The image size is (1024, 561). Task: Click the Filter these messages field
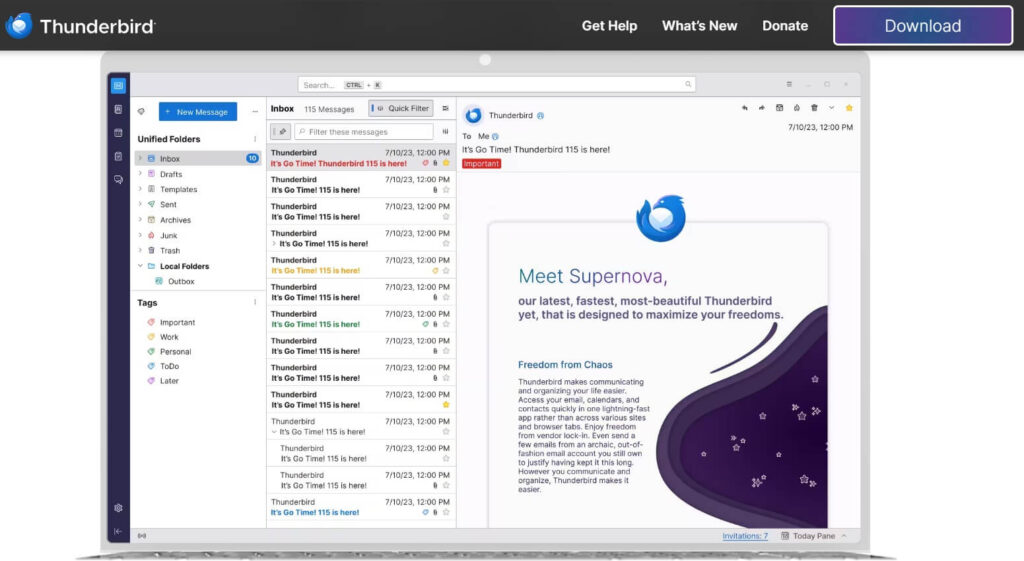coord(364,131)
